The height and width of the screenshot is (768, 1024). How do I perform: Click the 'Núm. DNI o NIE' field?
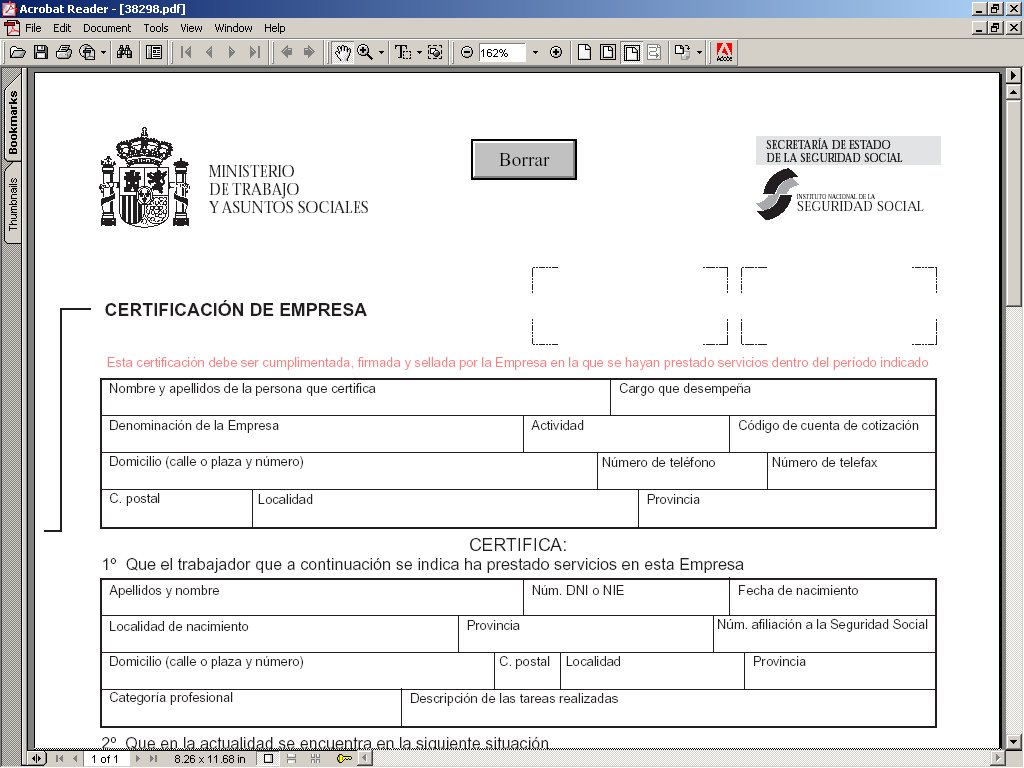pos(626,597)
